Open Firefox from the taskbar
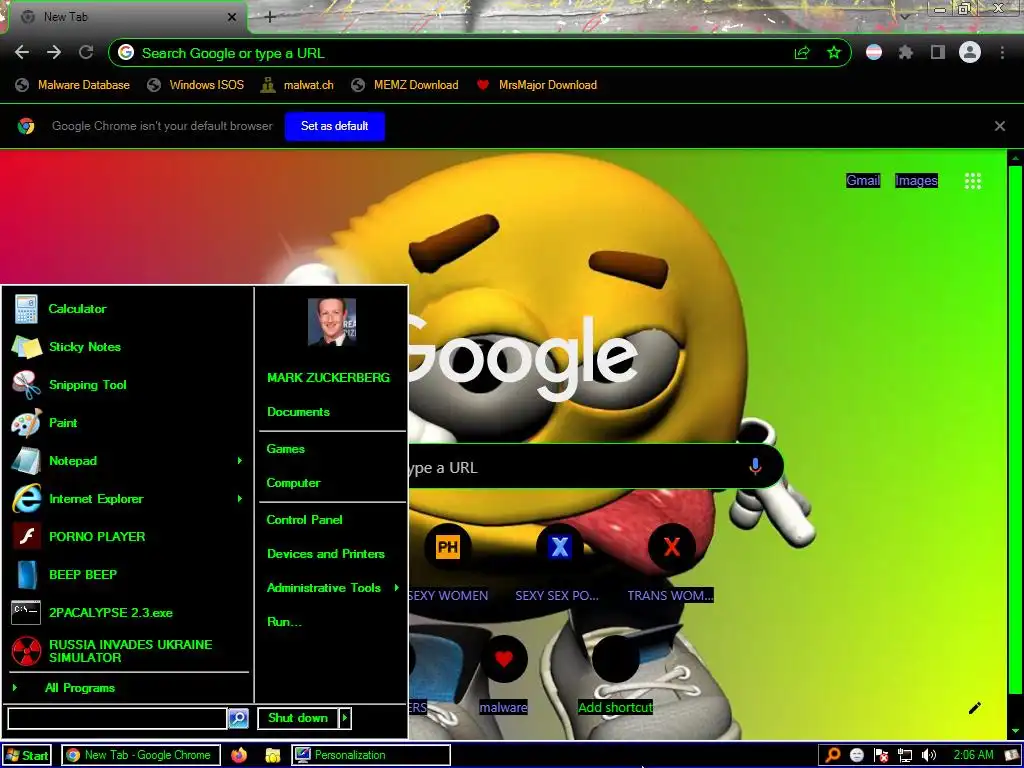 239,755
